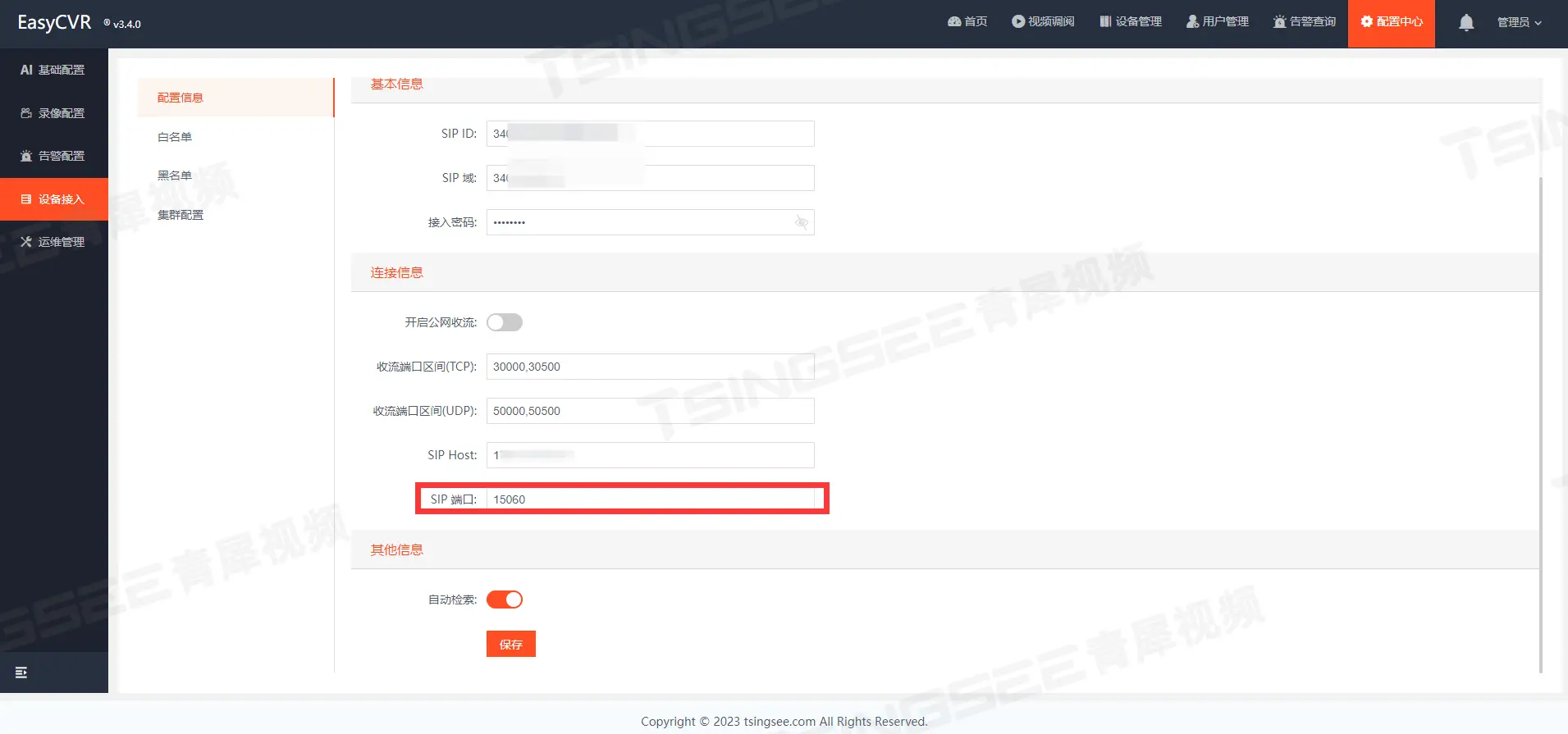The width and height of the screenshot is (1568, 734).
Task: Click the 其他信息 section heading
Action: (397, 549)
